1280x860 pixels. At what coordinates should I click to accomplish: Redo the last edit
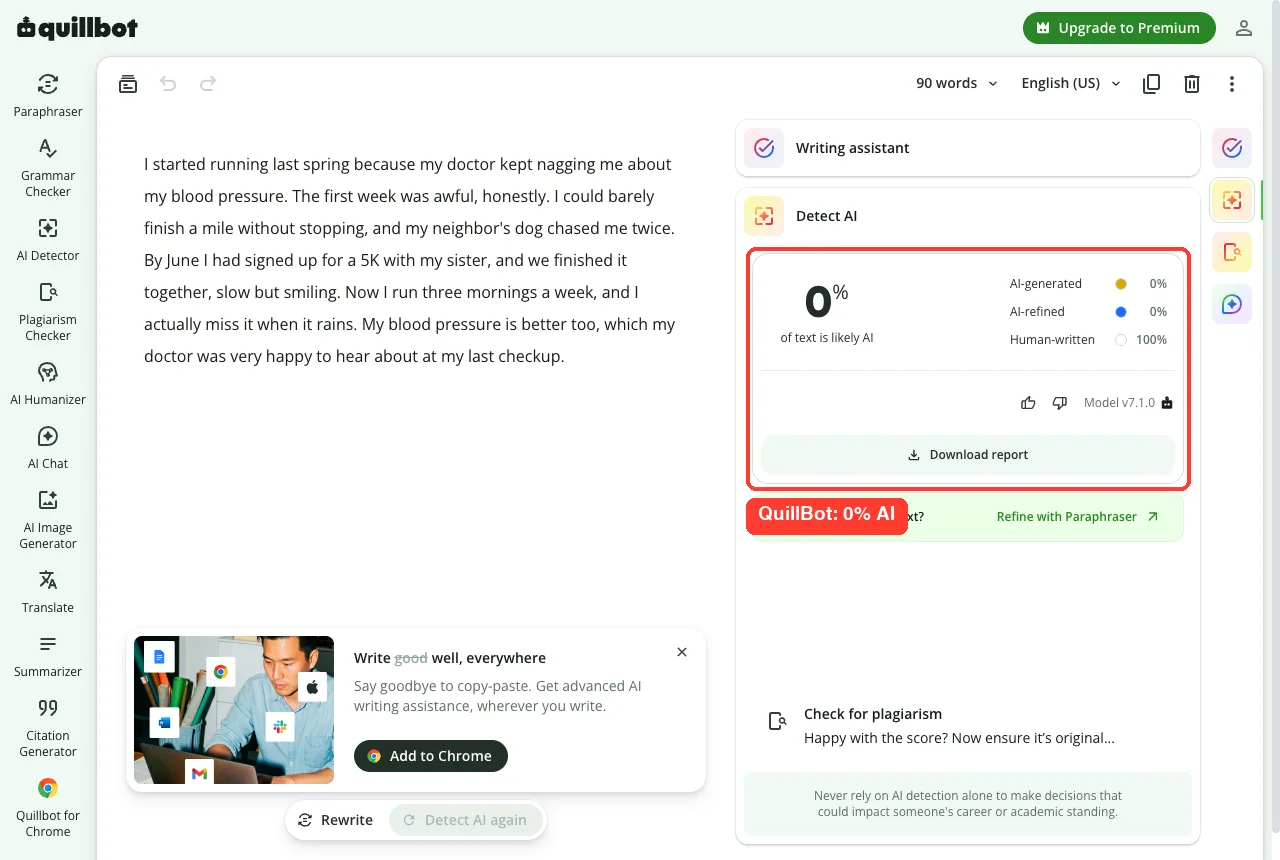tap(208, 84)
